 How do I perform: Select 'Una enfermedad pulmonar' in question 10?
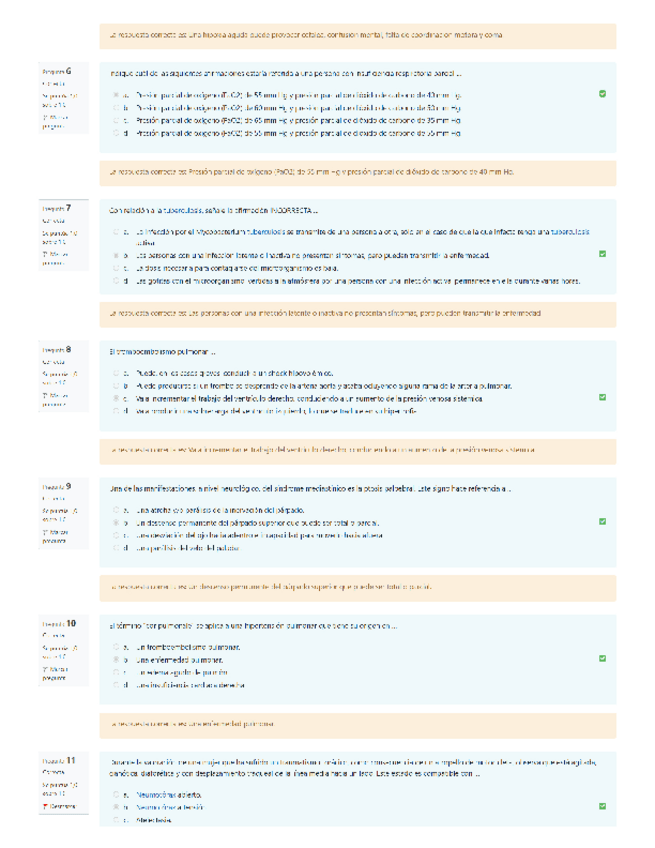pyautogui.click(x=116, y=660)
